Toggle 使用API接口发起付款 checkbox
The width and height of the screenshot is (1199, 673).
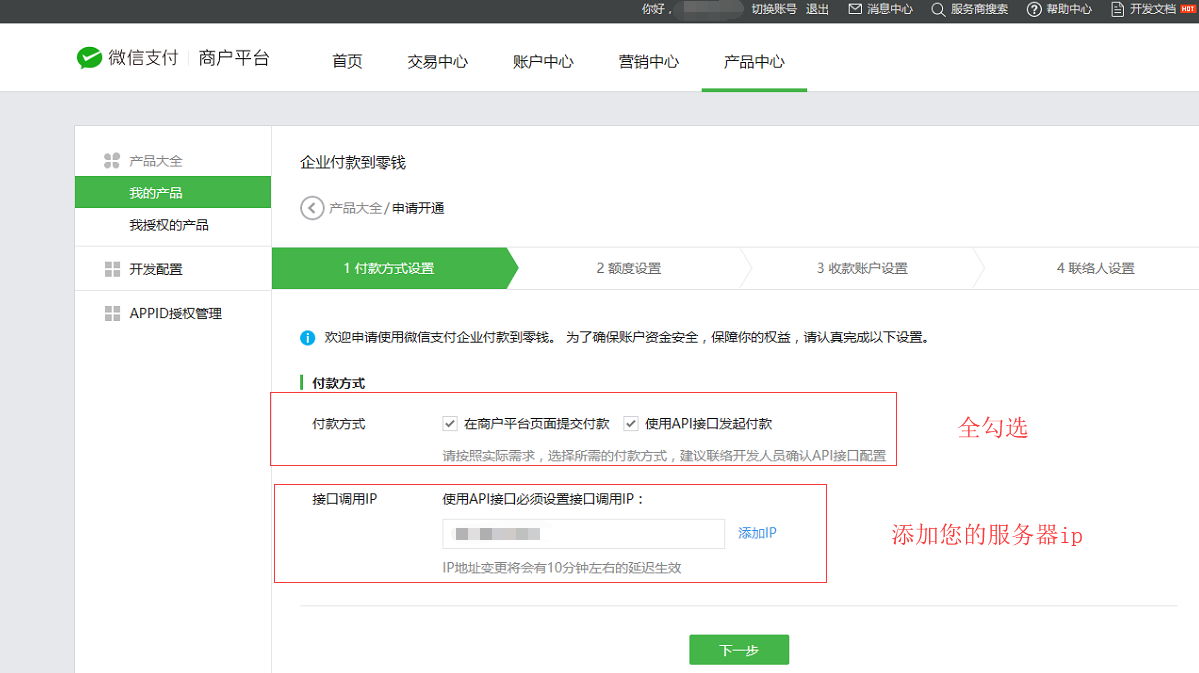click(x=631, y=423)
